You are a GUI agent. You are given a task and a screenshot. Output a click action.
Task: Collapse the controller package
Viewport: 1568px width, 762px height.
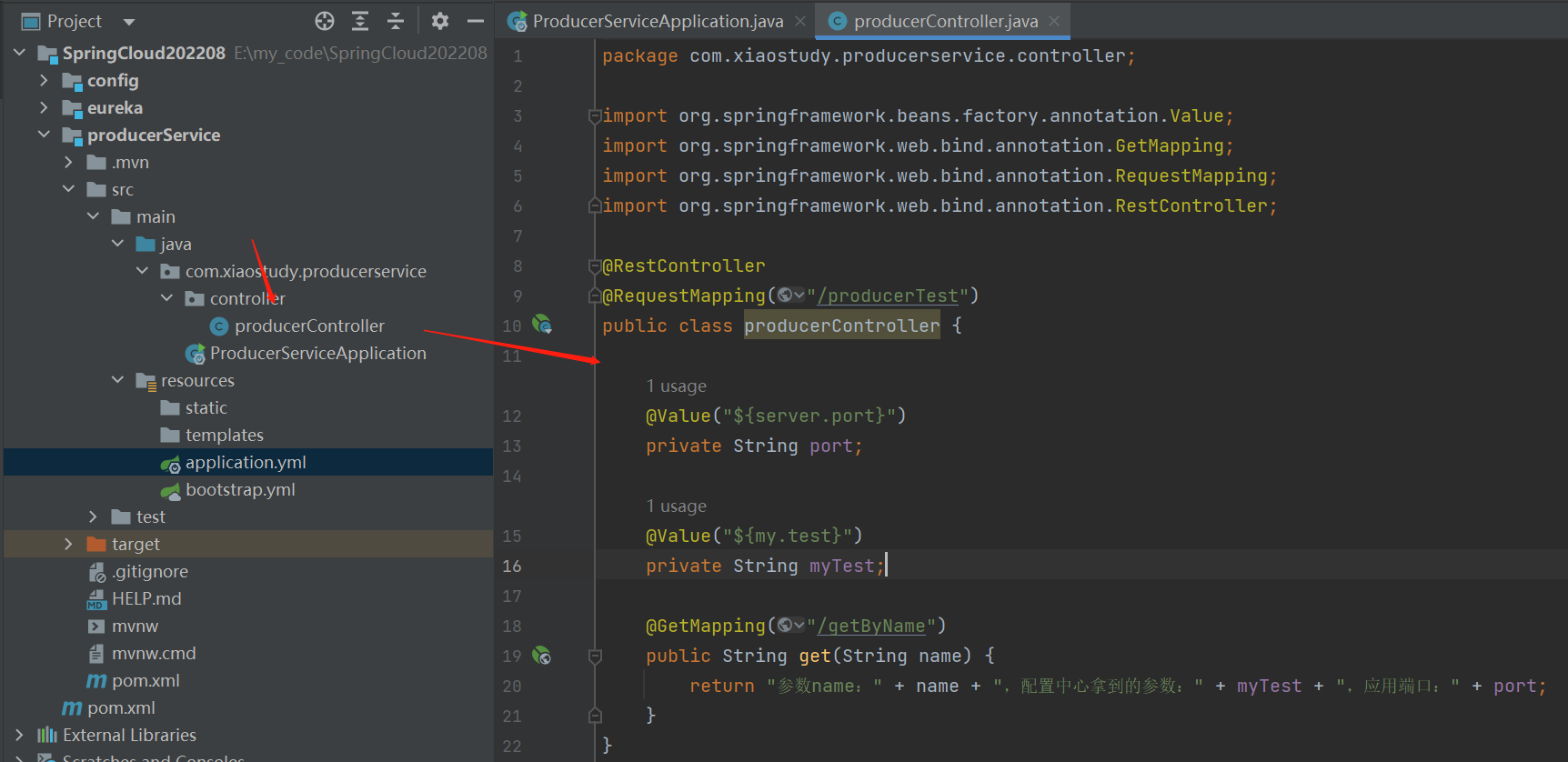coord(166,298)
